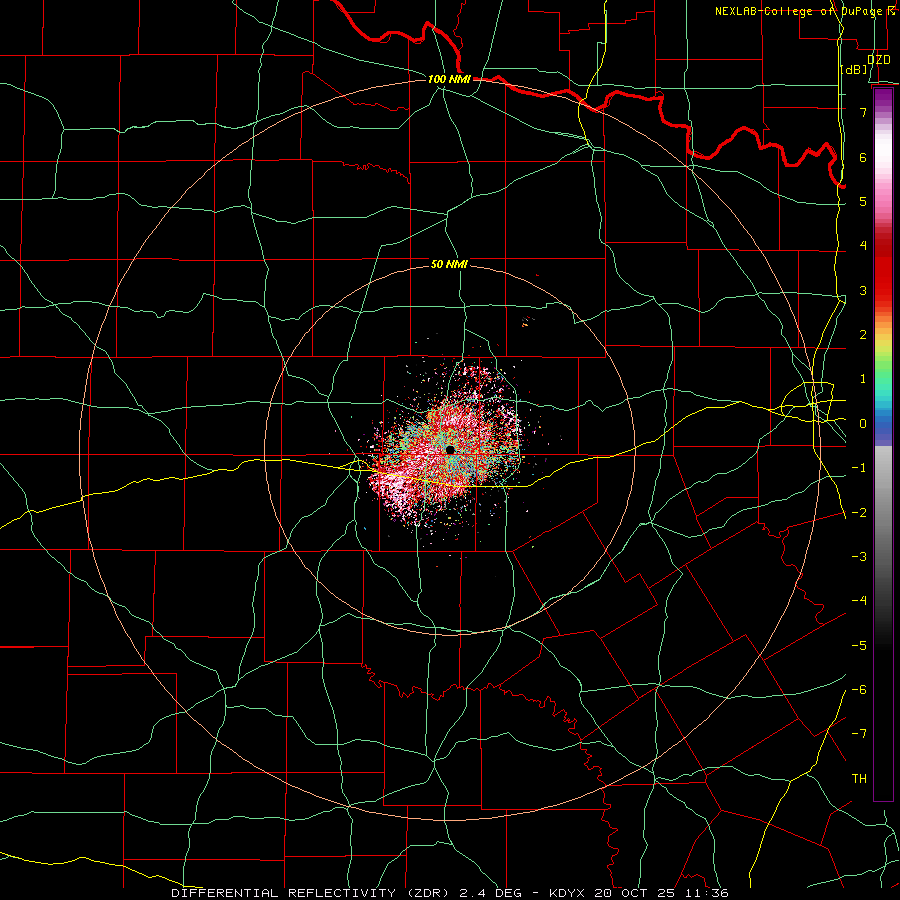The width and height of the screenshot is (900, 900).
Task: Click the "1" value on color scale
Action: (863, 379)
